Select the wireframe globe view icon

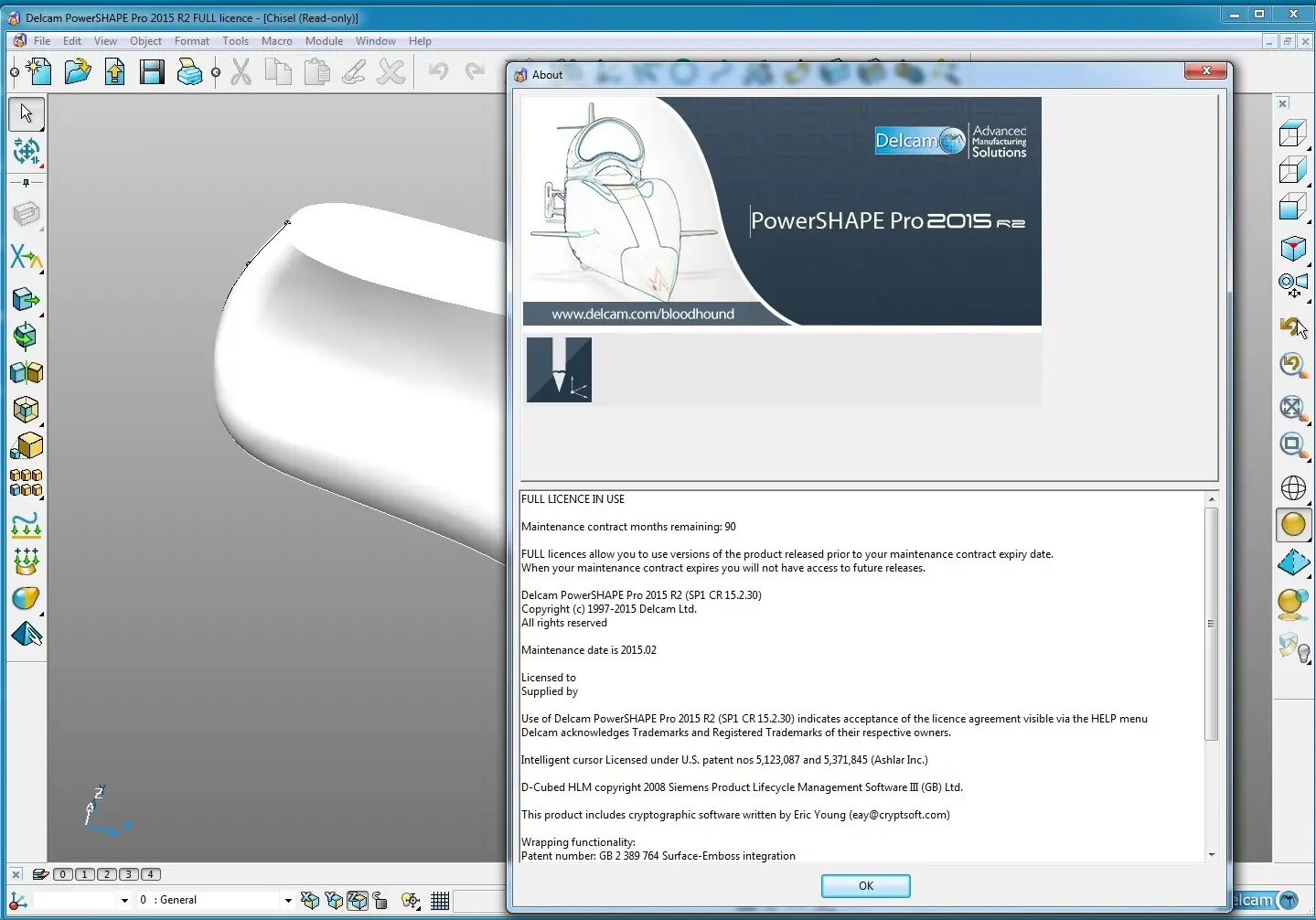[1293, 487]
